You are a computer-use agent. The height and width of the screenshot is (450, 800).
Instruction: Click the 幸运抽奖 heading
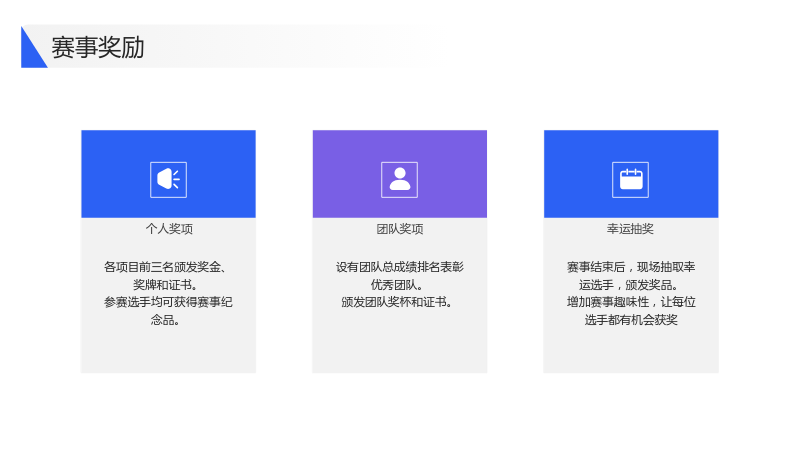pyautogui.click(x=631, y=229)
